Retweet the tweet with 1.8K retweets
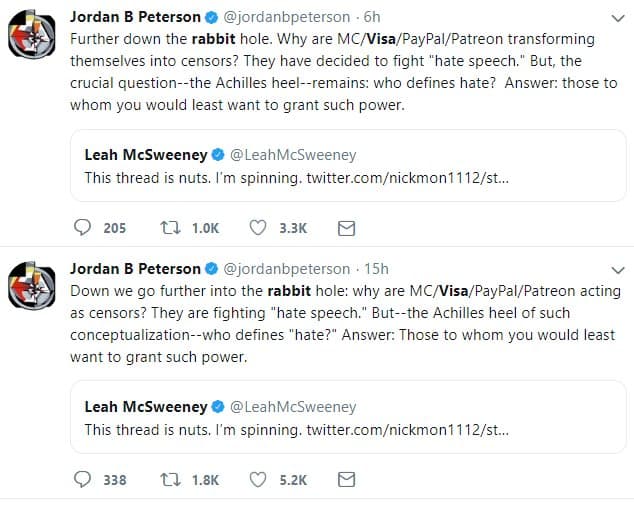634x513 pixels. point(170,479)
